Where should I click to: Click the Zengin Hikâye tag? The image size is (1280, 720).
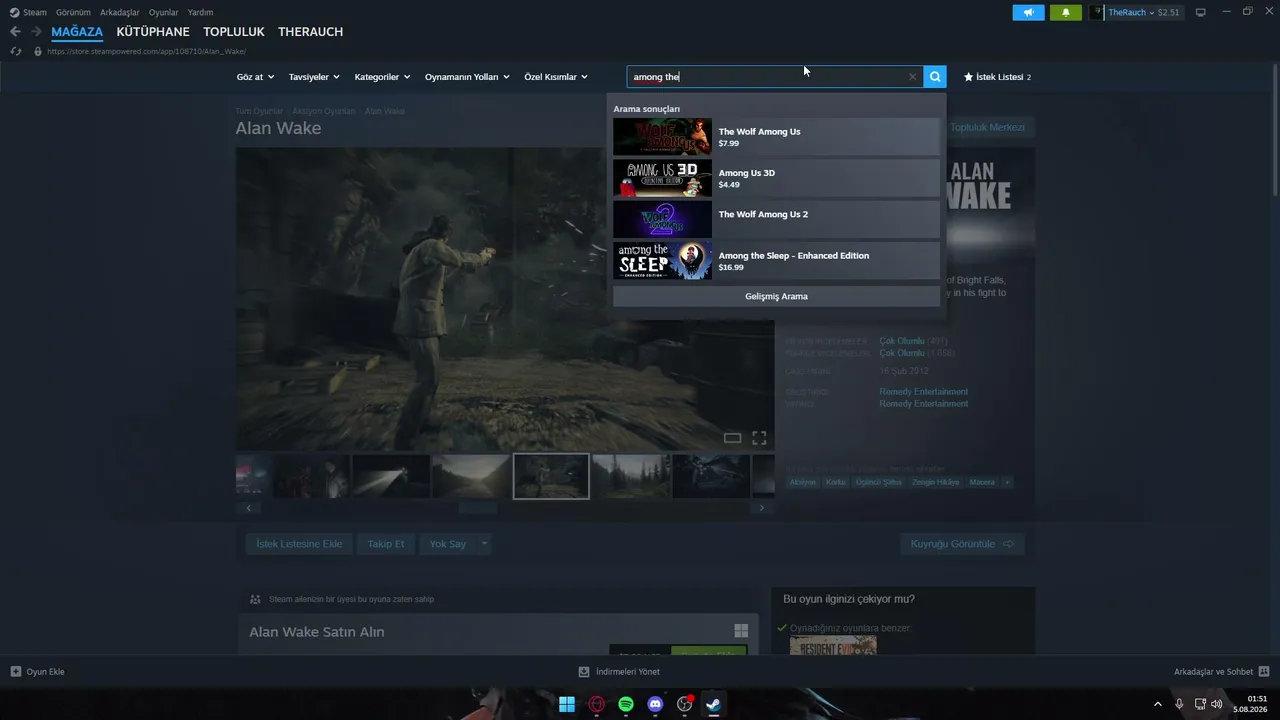936,482
